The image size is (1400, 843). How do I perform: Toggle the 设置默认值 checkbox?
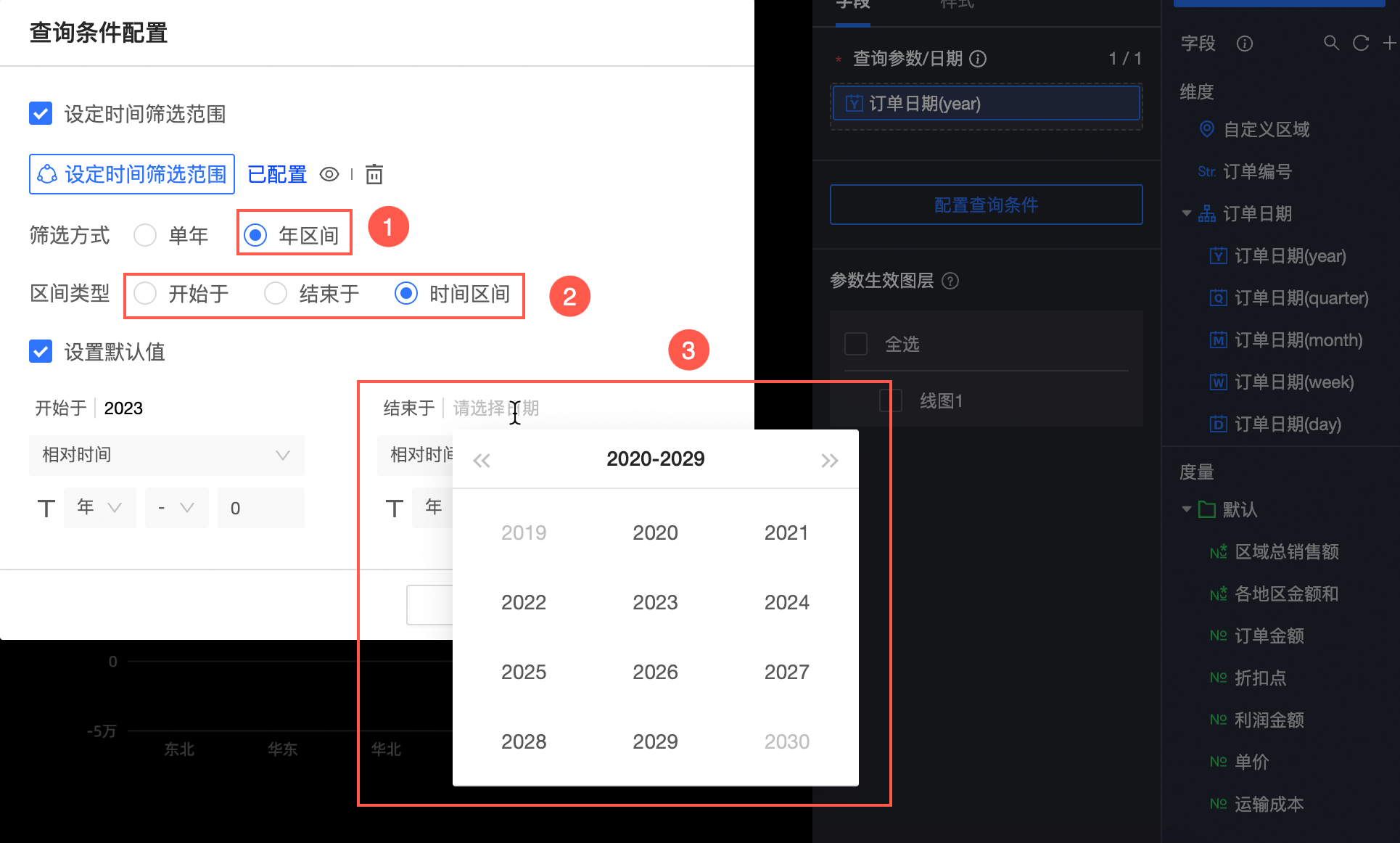[x=41, y=352]
